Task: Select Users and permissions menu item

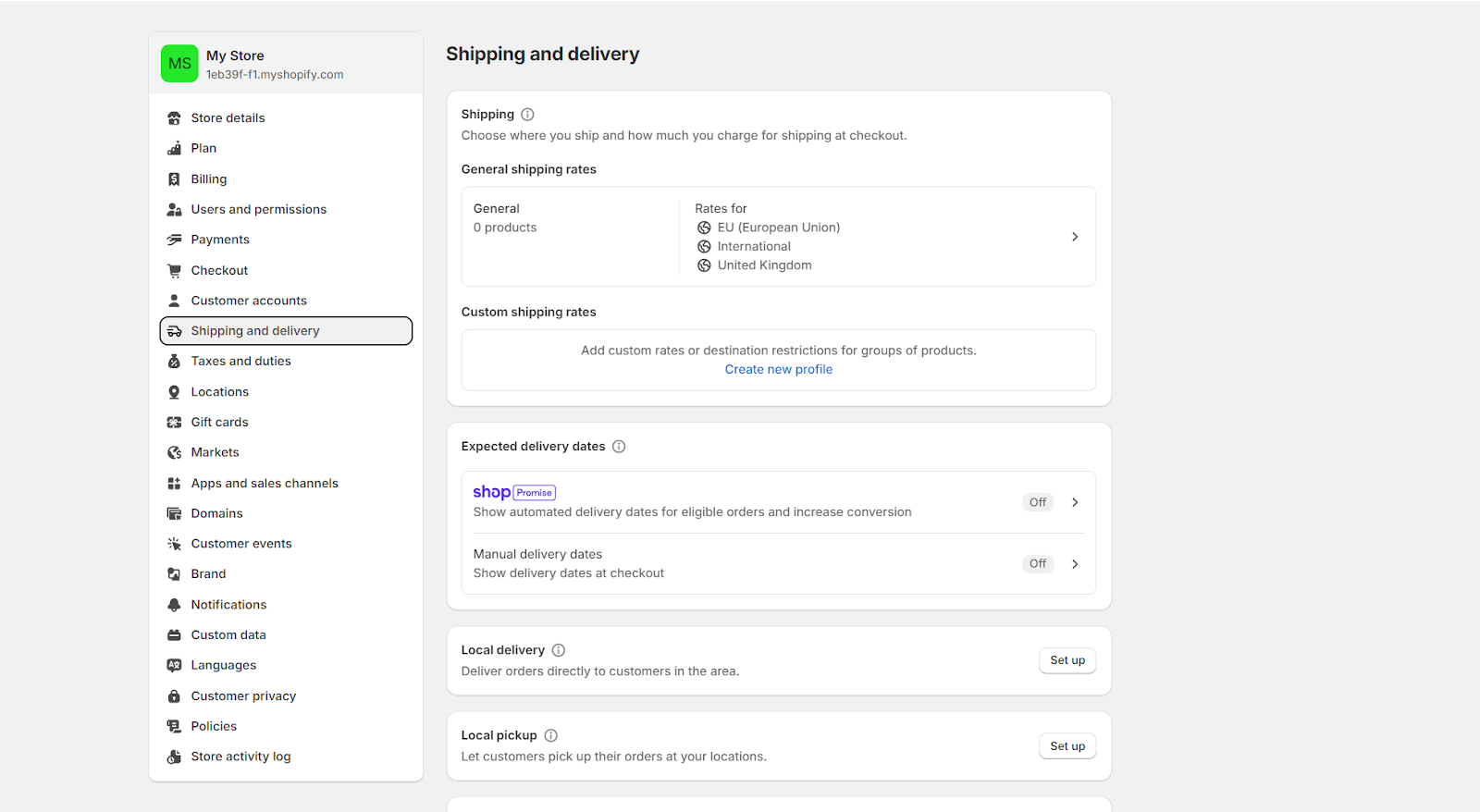Action: [x=286, y=210]
